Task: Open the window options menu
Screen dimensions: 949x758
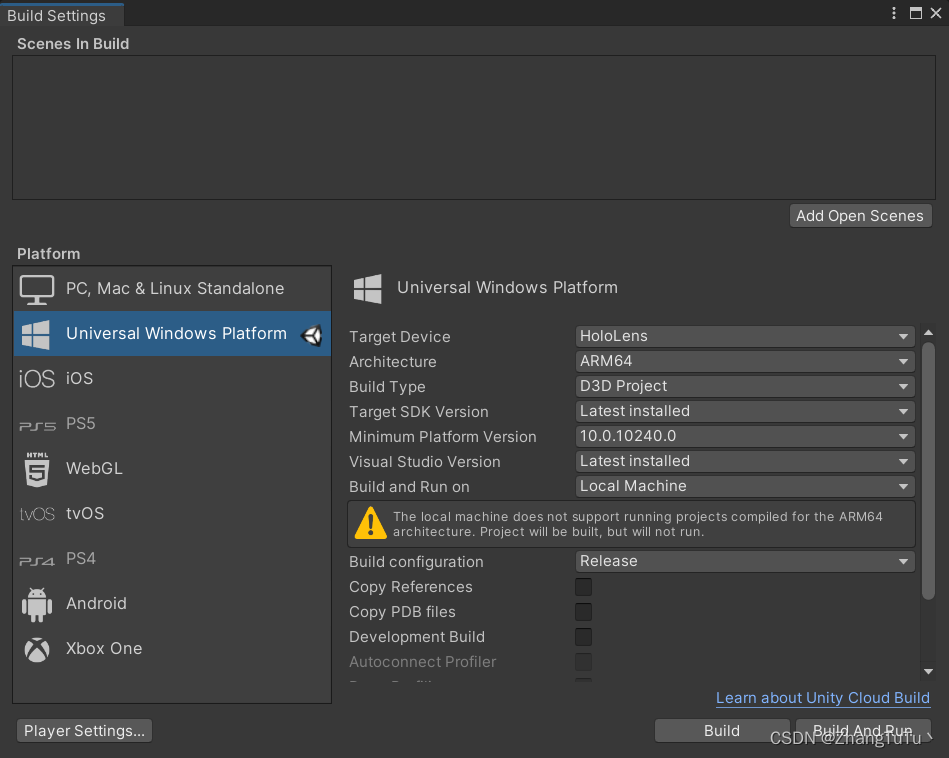Action: (895, 12)
